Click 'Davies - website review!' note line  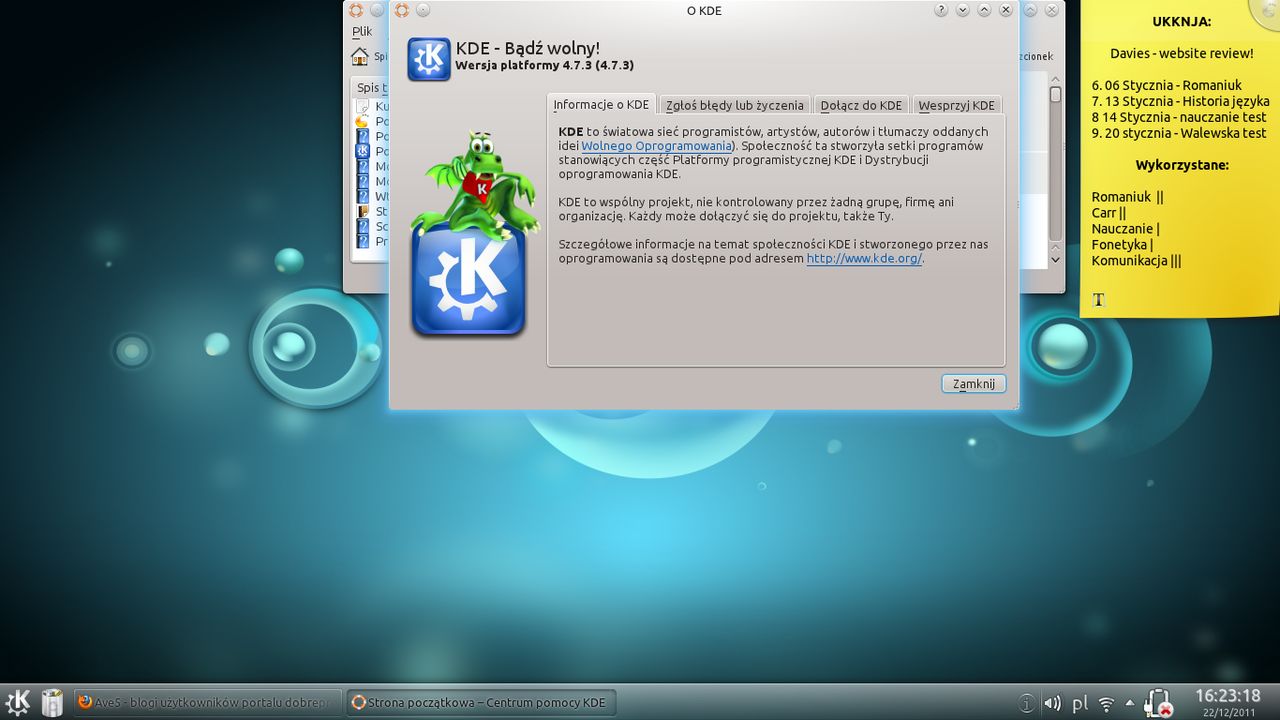click(1181, 53)
